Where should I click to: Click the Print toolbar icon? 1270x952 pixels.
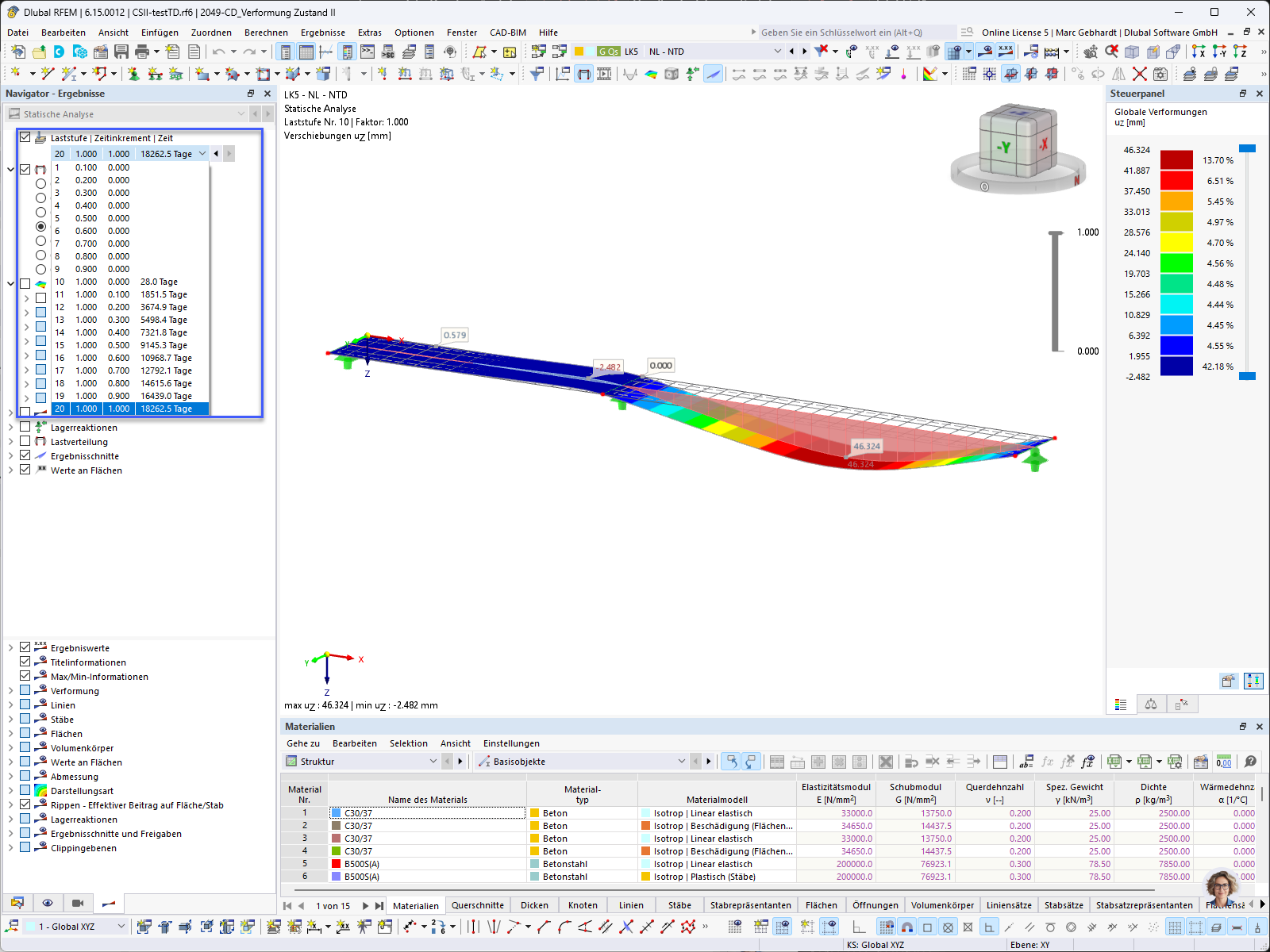click(x=142, y=52)
